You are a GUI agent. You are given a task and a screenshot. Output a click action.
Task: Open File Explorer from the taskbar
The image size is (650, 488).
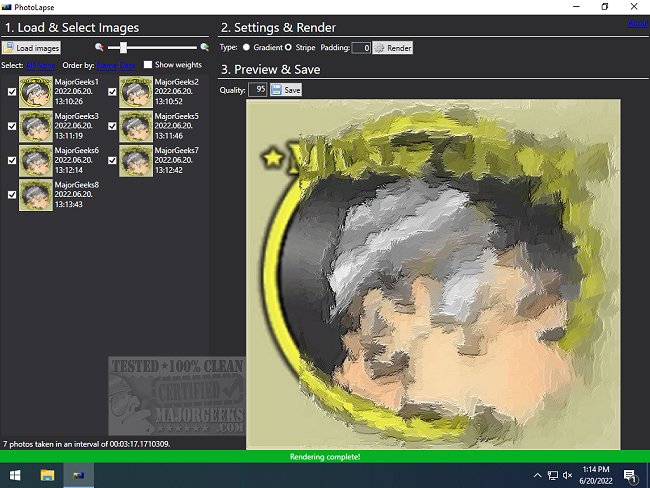pos(47,476)
